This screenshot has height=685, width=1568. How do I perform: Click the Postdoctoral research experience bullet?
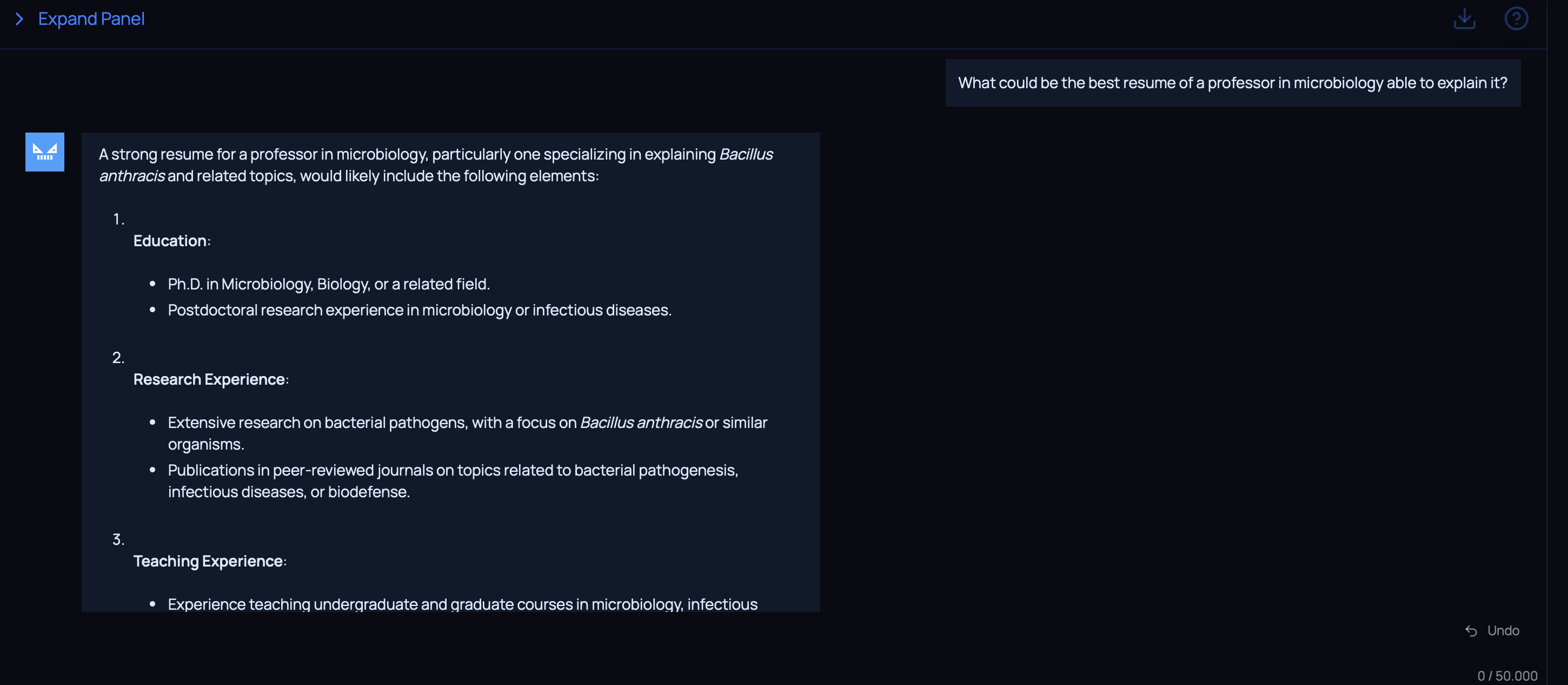coord(420,310)
